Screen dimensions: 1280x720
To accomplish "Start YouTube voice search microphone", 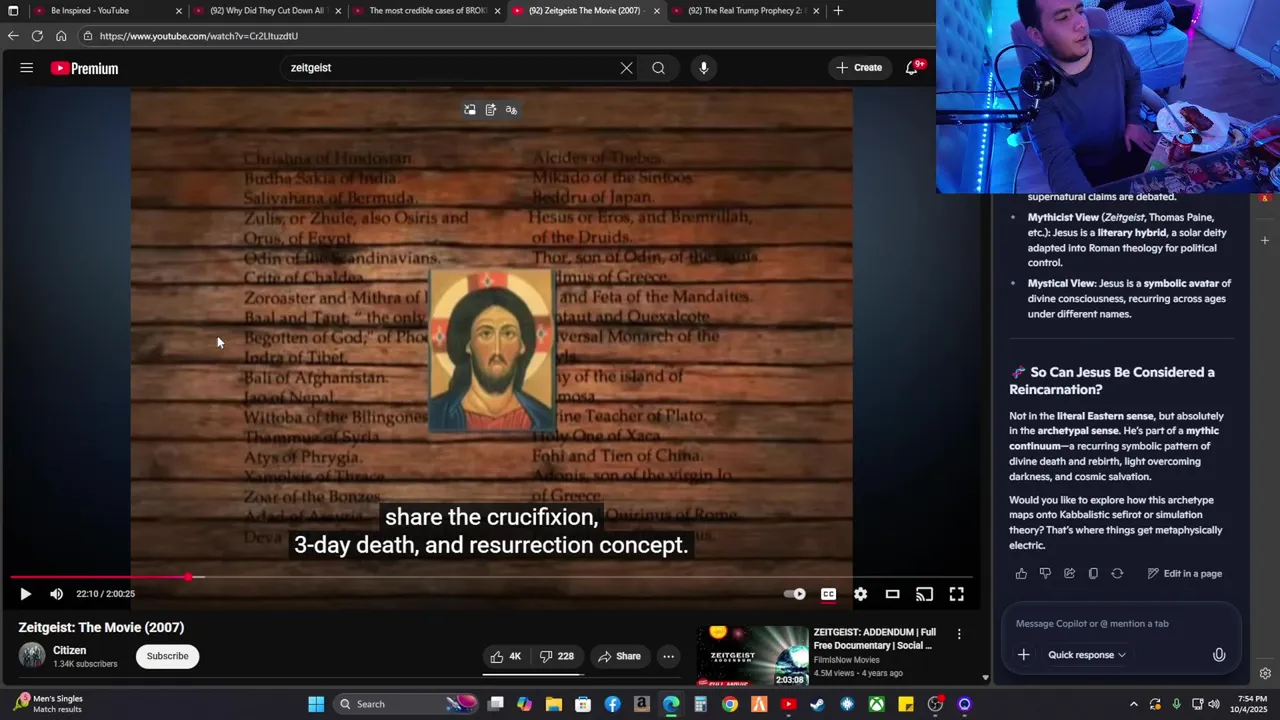I will click(x=704, y=68).
